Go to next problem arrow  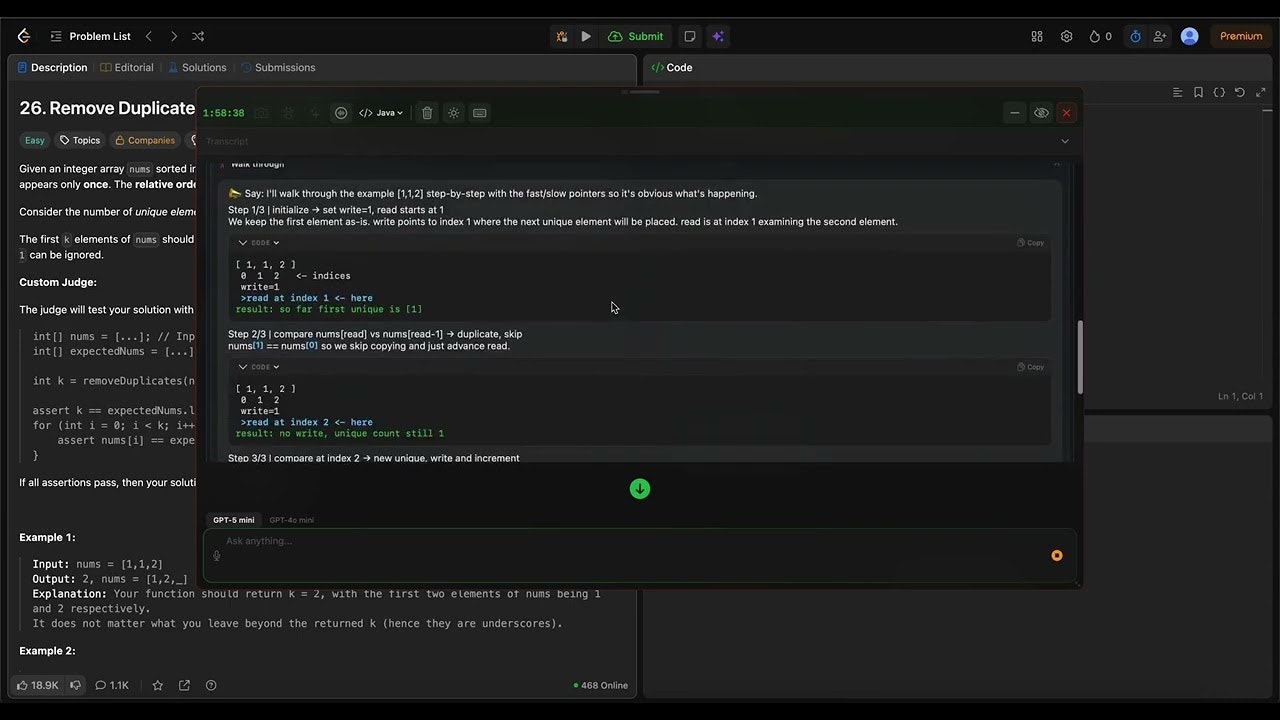(x=174, y=36)
